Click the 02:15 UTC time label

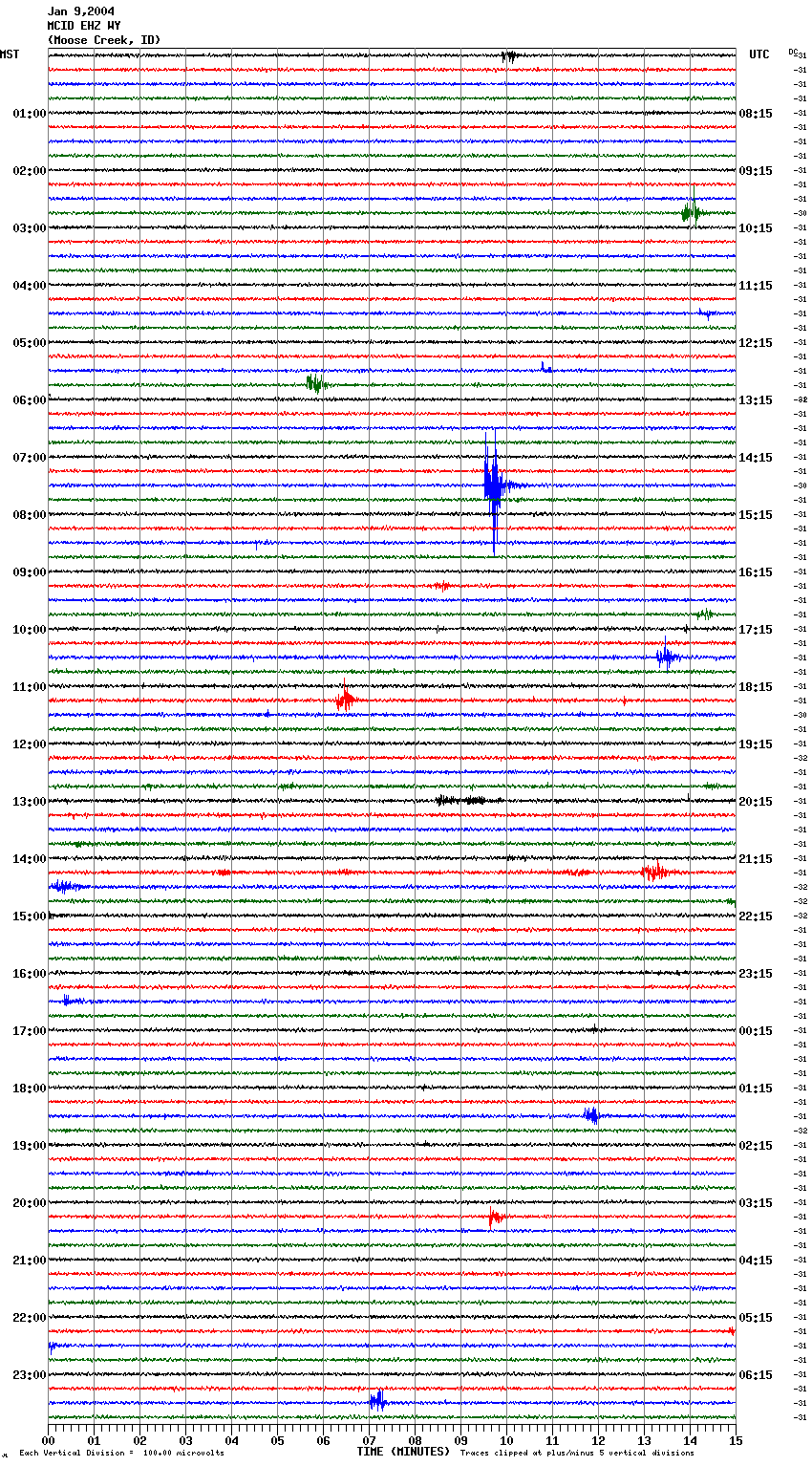(x=756, y=1146)
